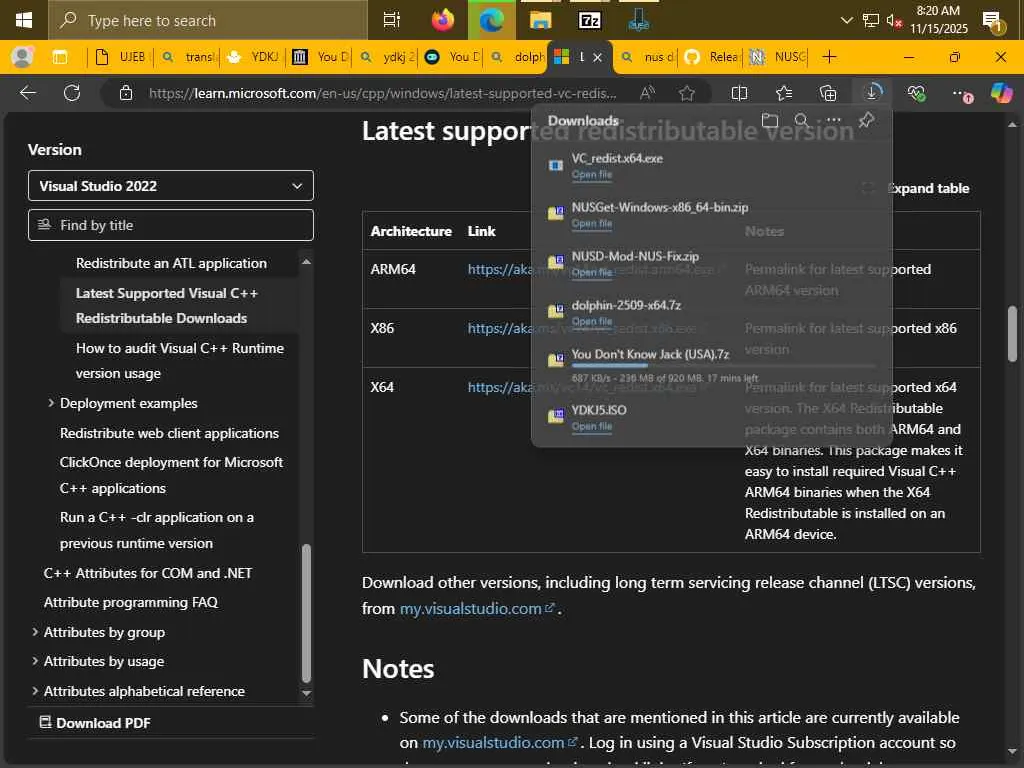Open the notification center icon
Viewport: 1024px width, 768px height.
(993, 21)
